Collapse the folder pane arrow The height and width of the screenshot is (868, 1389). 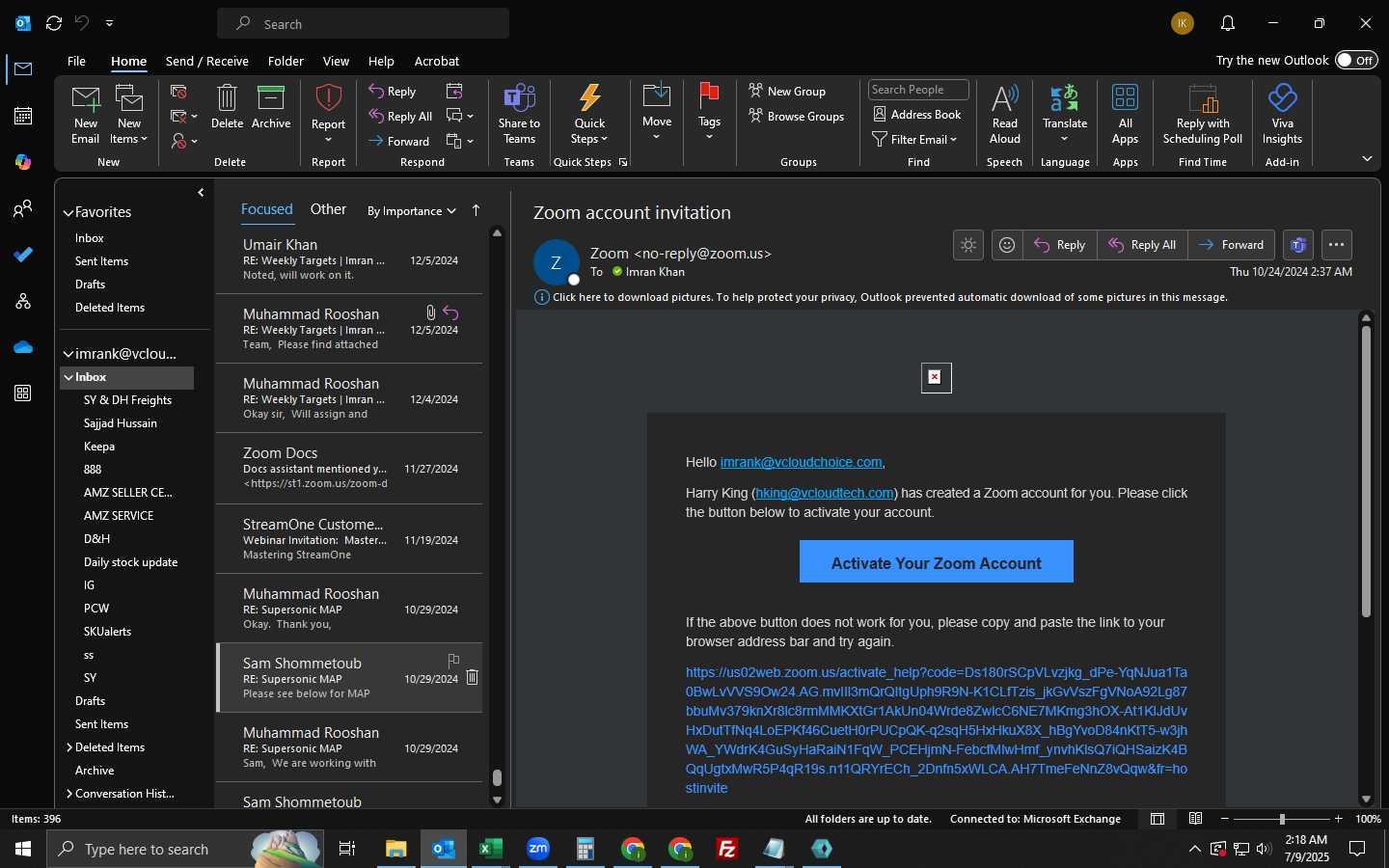(x=201, y=193)
